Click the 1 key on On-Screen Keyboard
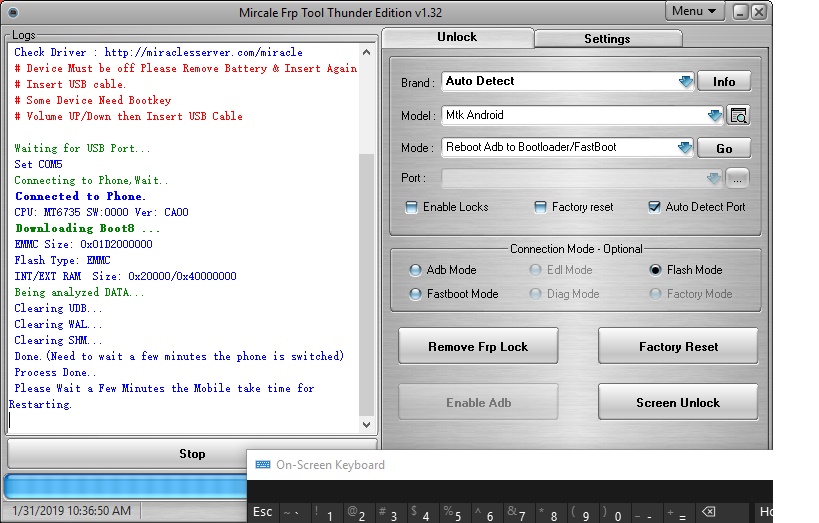 click(326, 512)
